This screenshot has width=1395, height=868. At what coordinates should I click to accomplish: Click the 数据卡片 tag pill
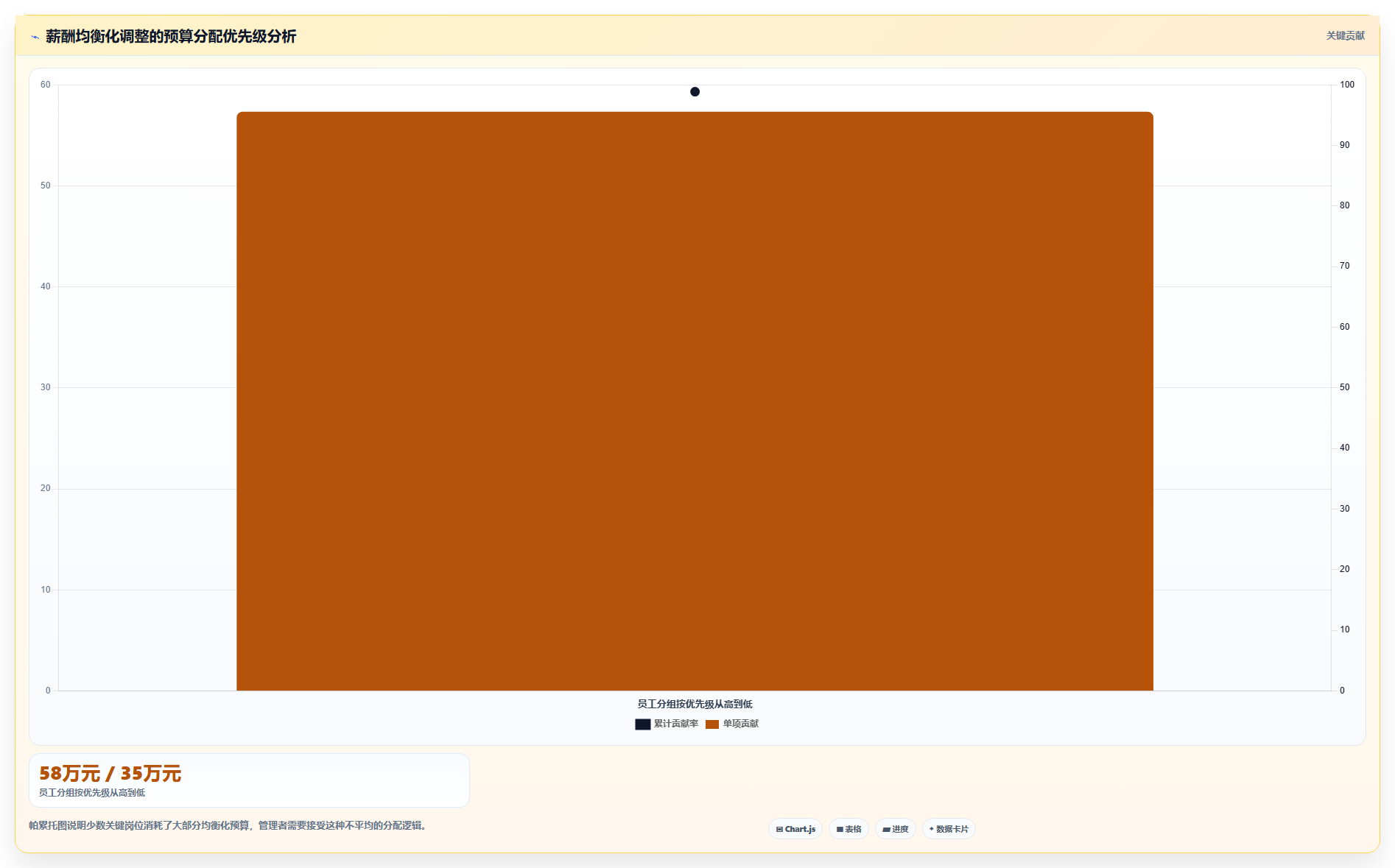(949, 829)
